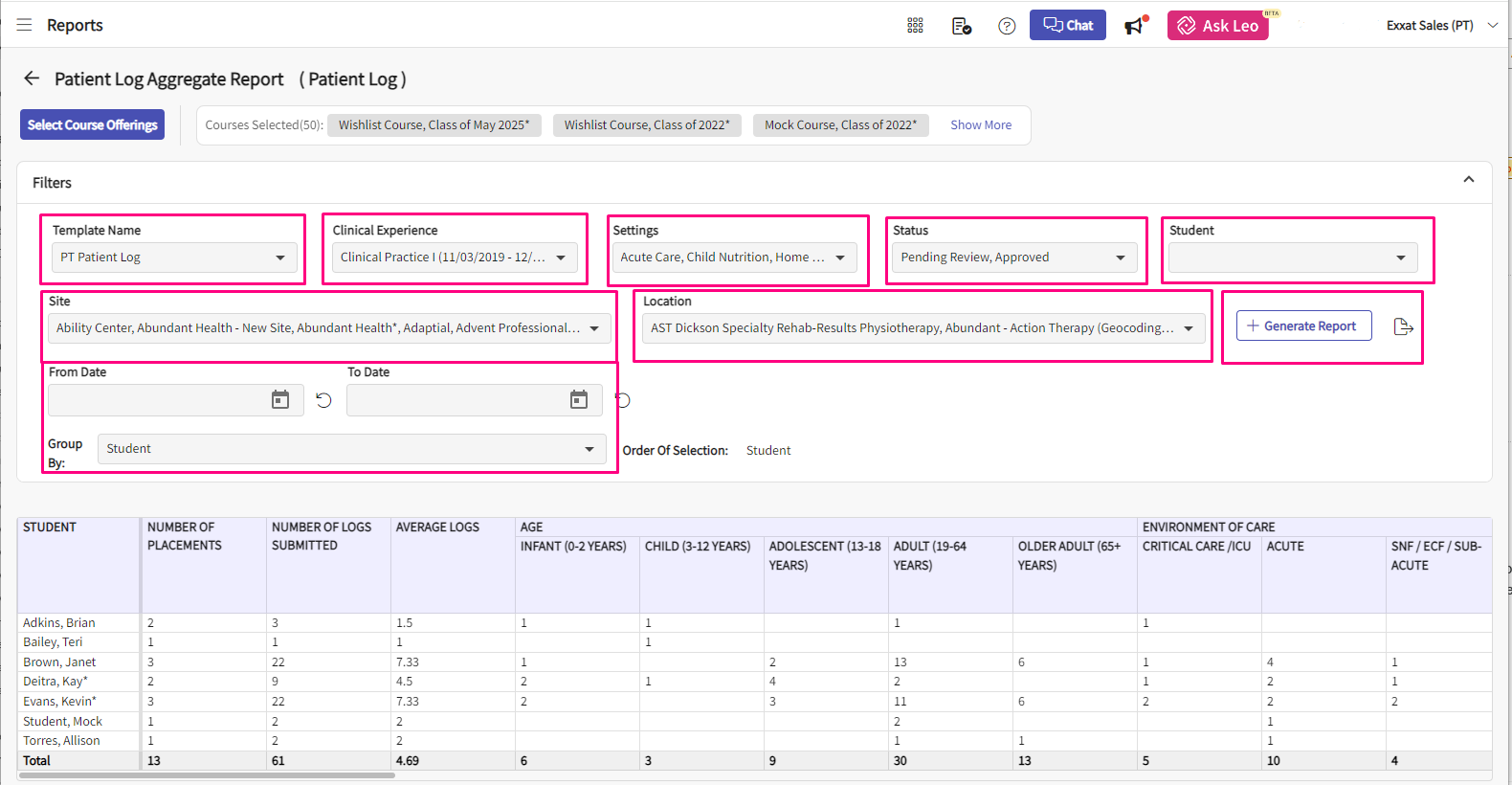Click the Select Course Offerings button
Viewport: 1512px width, 785px height.
tap(92, 124)
